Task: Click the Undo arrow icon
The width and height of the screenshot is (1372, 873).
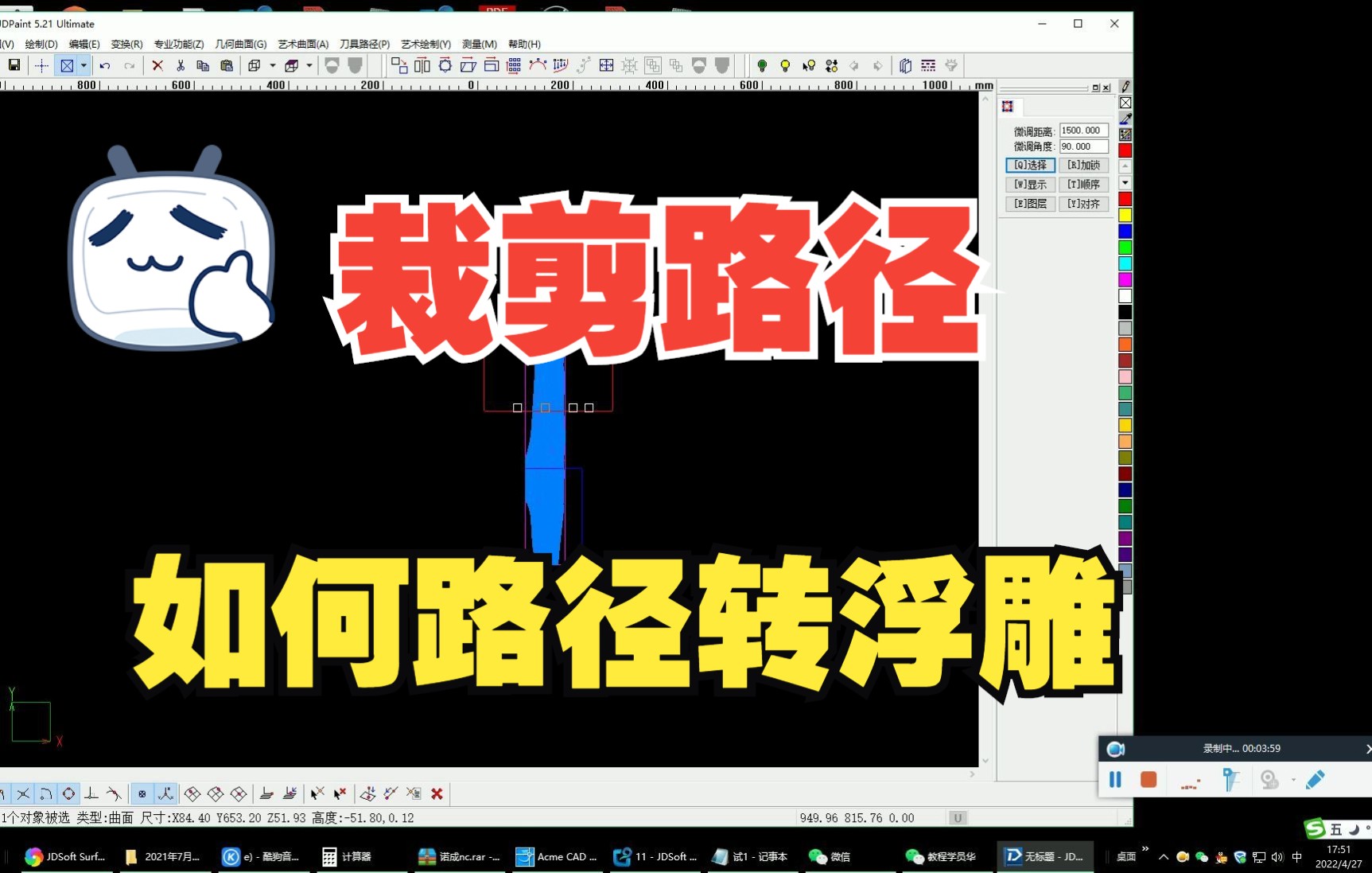Action: pyautogui.click(x=104, y=65)
